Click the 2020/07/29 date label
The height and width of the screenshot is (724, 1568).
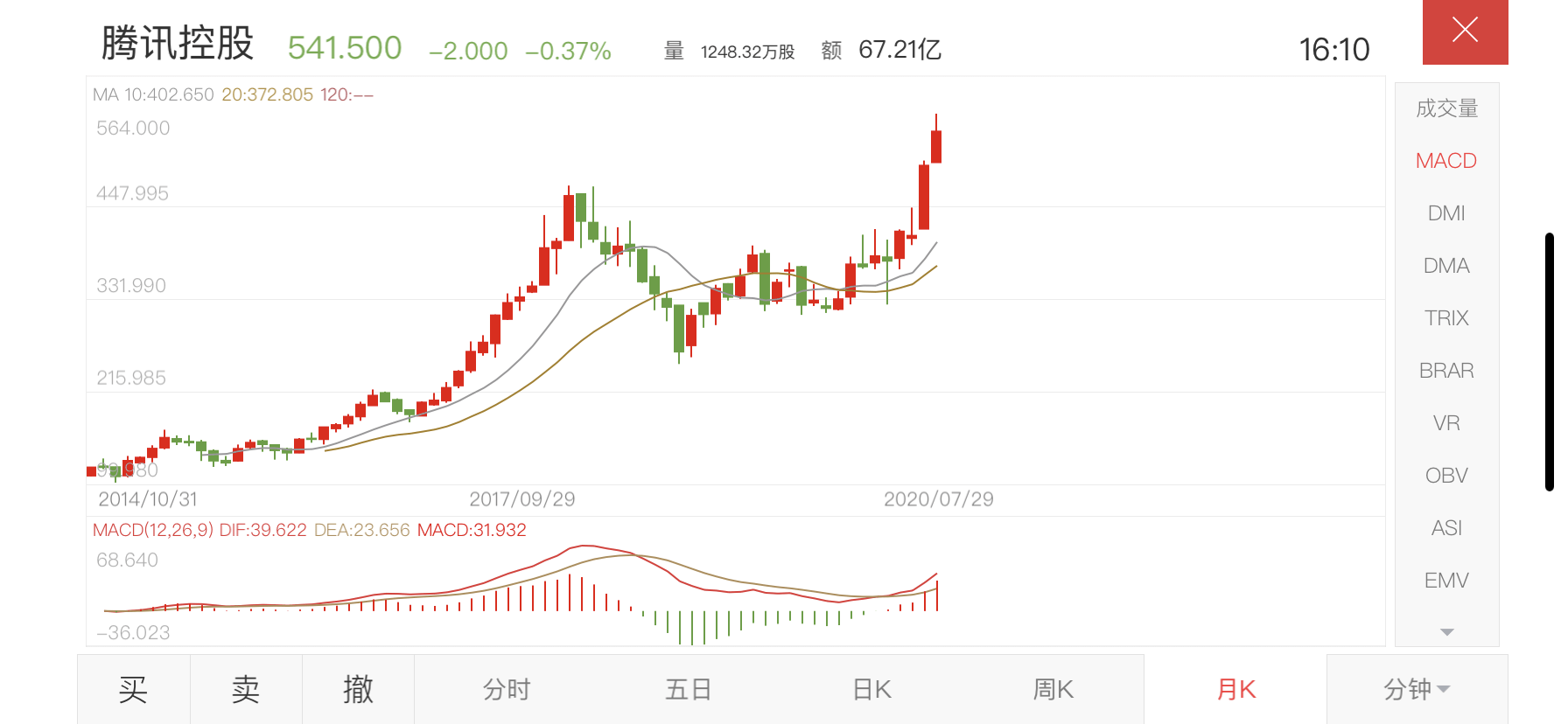click(939, 499)
